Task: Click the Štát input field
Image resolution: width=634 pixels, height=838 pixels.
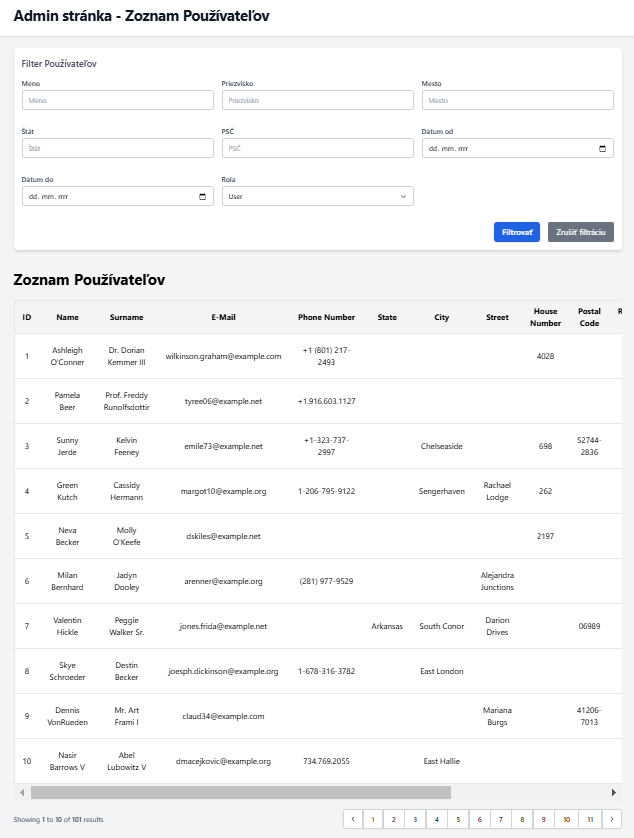Action: point(118,148)
